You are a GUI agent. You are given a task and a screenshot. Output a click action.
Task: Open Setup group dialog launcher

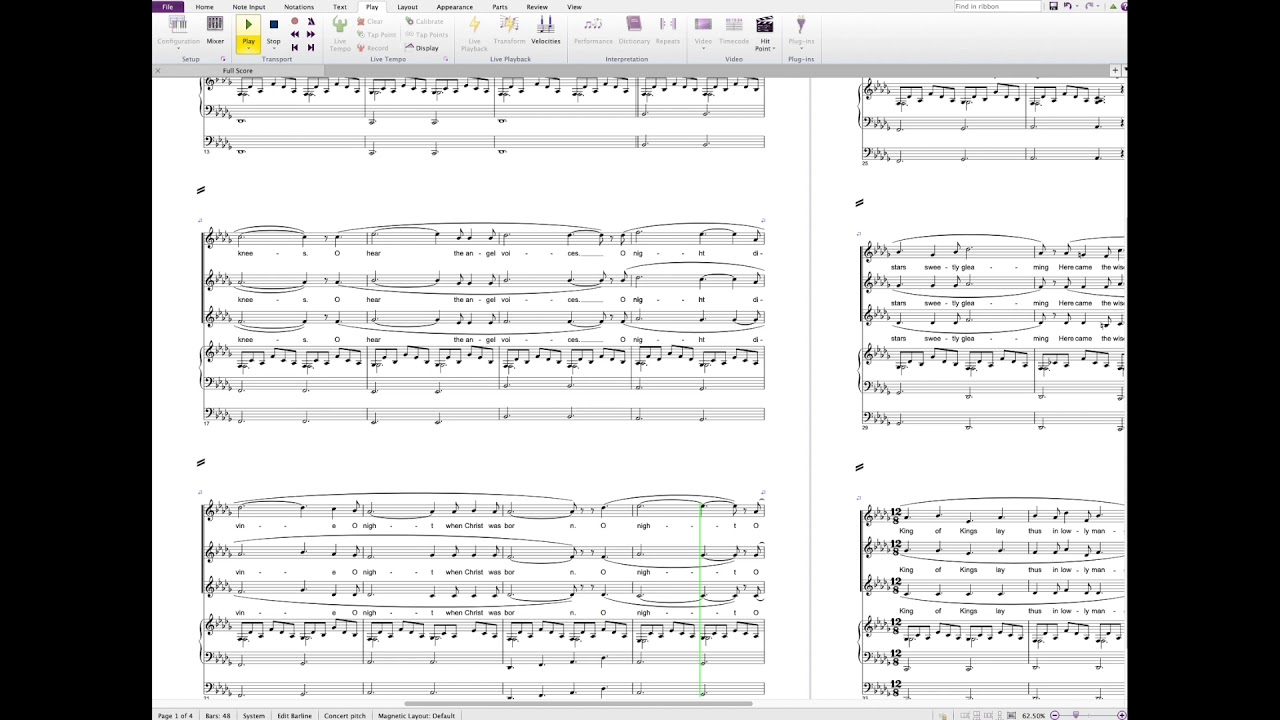point(223,59)
